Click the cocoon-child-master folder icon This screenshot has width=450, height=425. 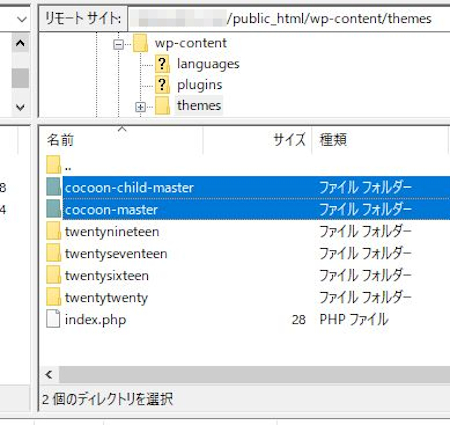[x=53, y=187]
